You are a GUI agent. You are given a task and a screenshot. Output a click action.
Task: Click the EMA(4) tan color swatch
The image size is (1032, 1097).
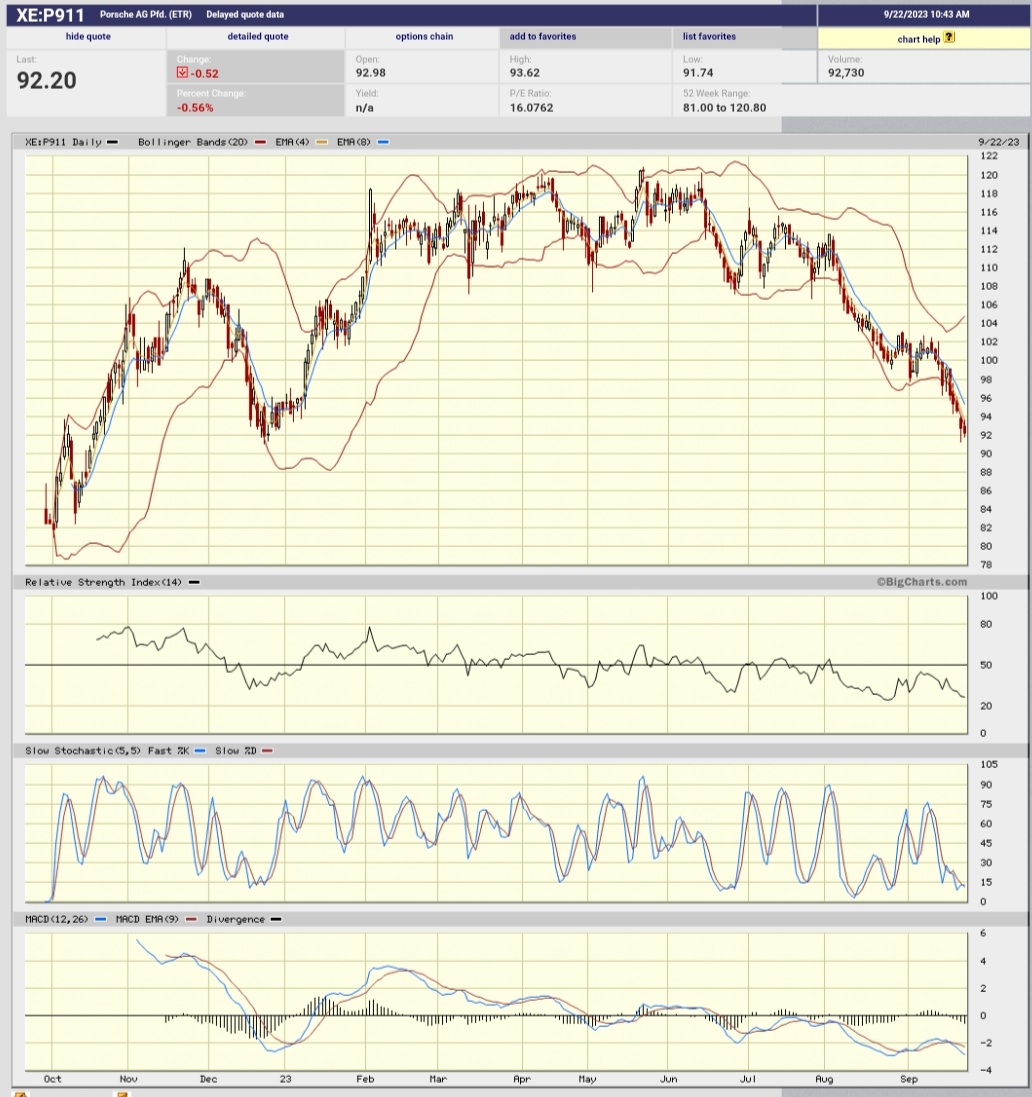coord(320,142)
